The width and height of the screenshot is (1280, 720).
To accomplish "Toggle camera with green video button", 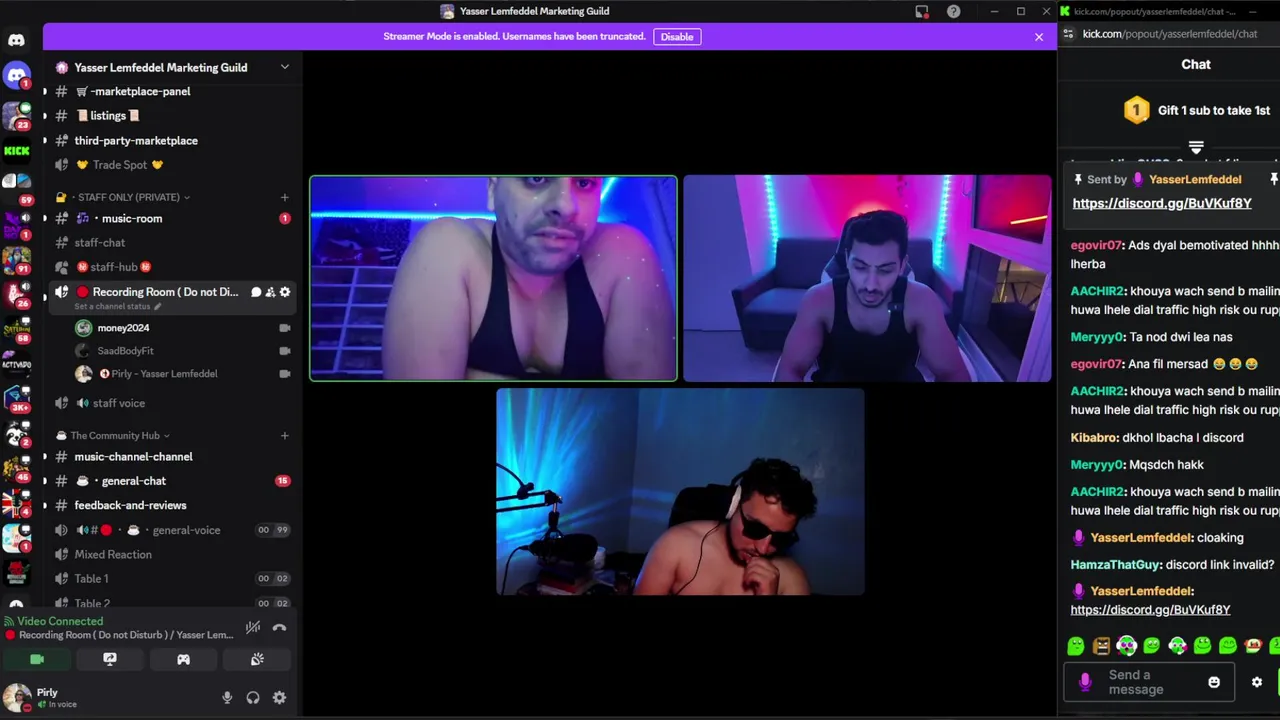I will click(x=37, y=659).
